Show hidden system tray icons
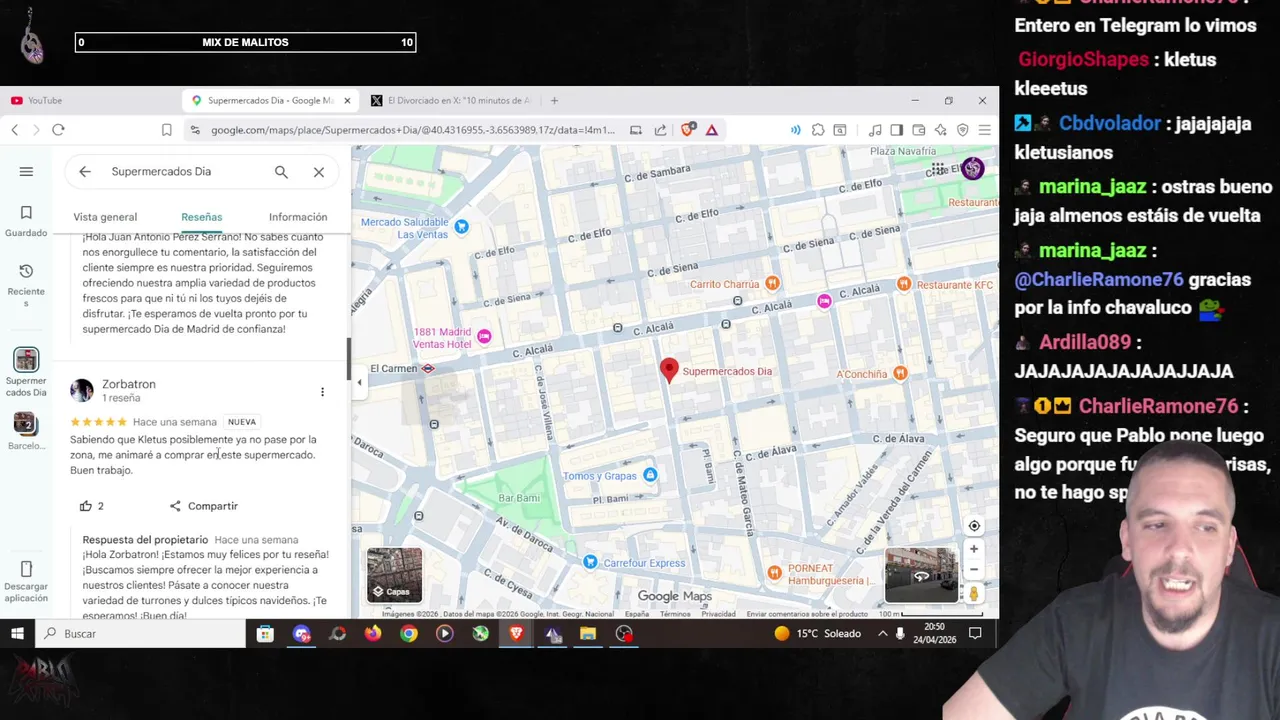Screen dimensions: 1280x720 click(882, 633)
